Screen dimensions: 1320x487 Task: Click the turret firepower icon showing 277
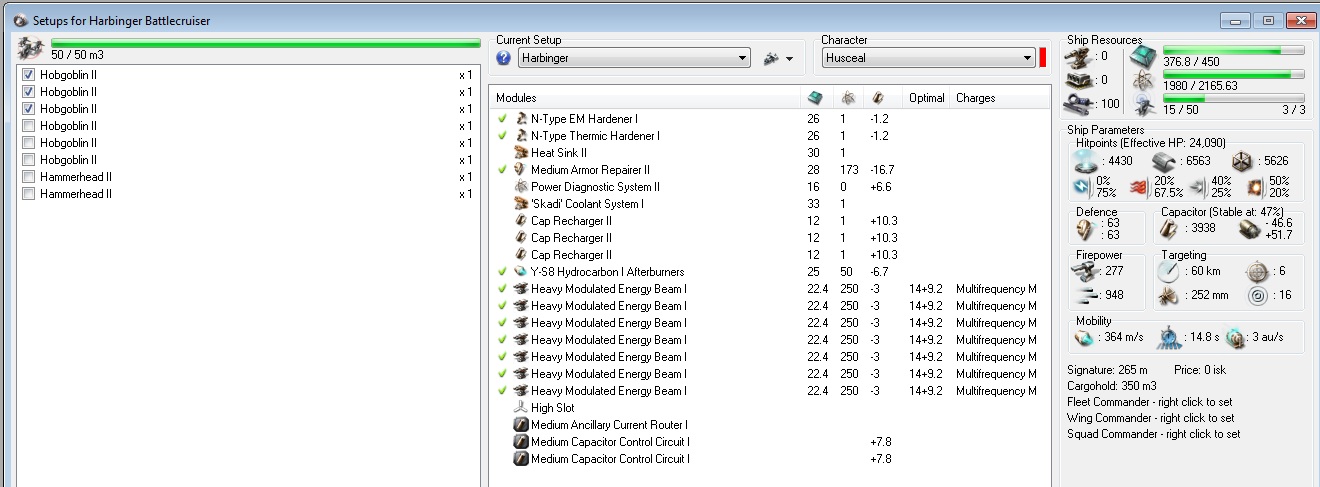pyautogui.click(x=1084, y=271)
